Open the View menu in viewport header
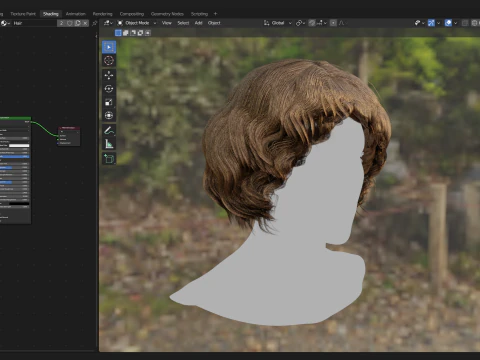Image resolution: width=480 pixels, height=360 pixels. [167, 23]
